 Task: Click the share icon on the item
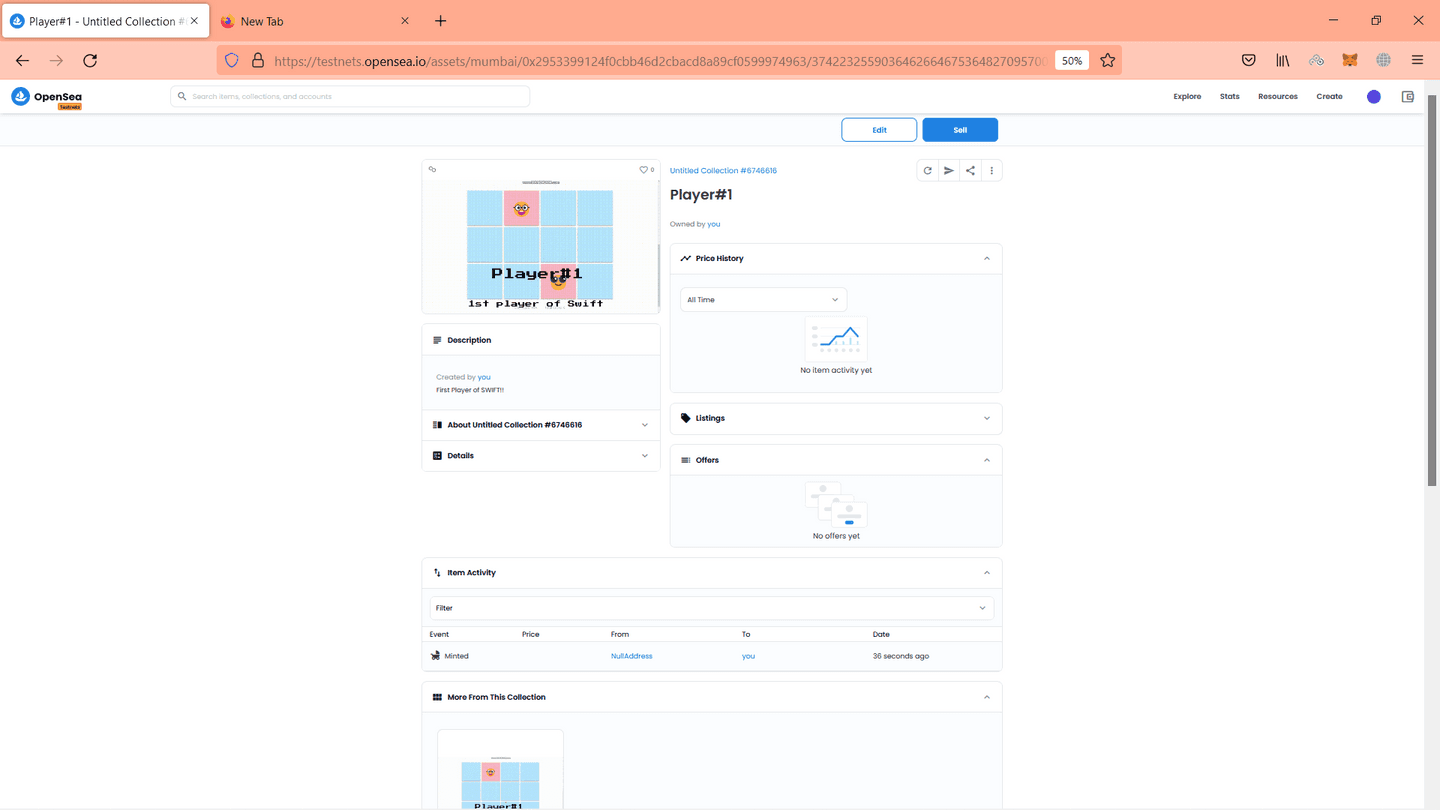point(970,171)
